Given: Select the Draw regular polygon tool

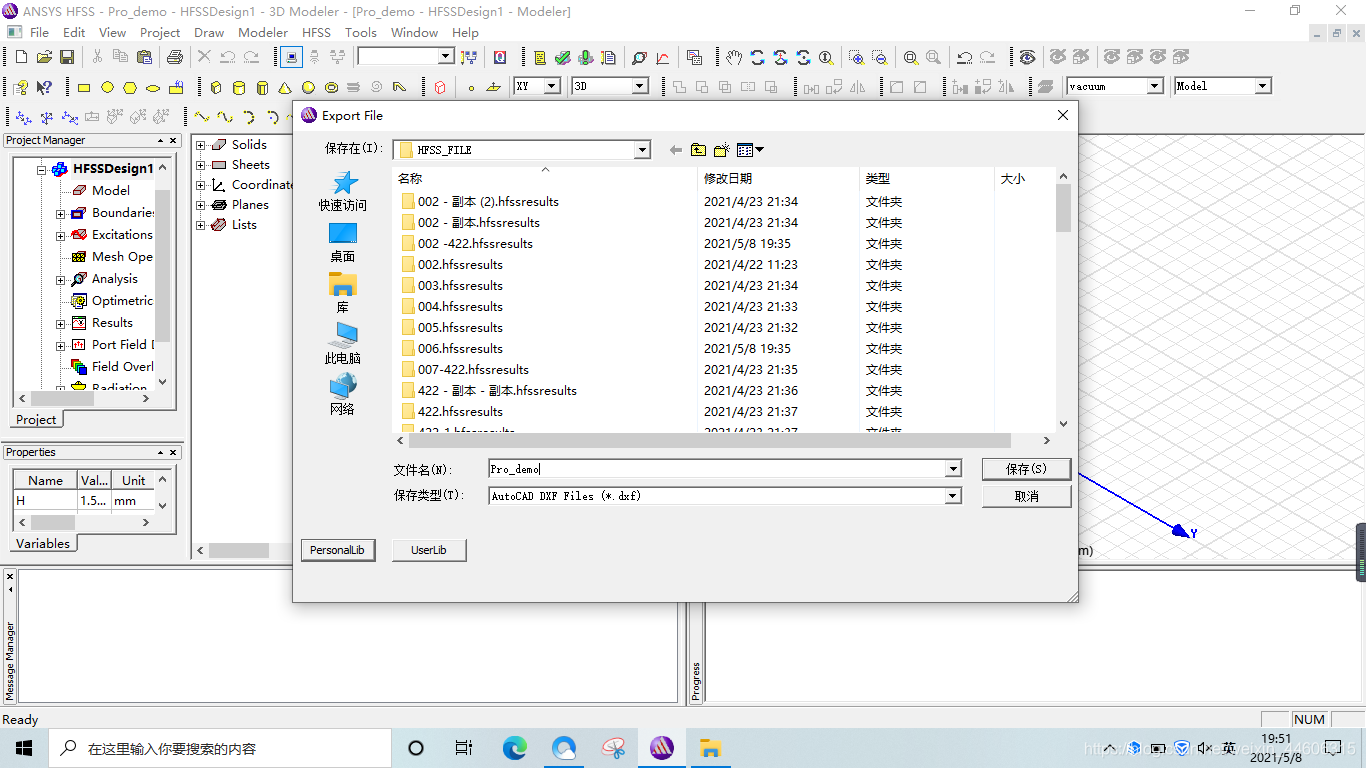Looking at the screenshot, I should coord(130,87).
